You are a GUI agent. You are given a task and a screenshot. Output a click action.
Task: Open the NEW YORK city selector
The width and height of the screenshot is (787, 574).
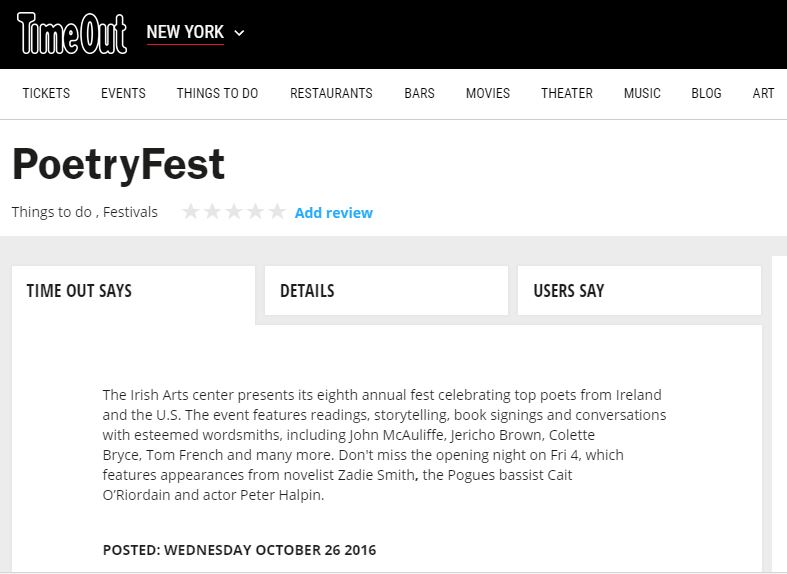pos(185,32)
